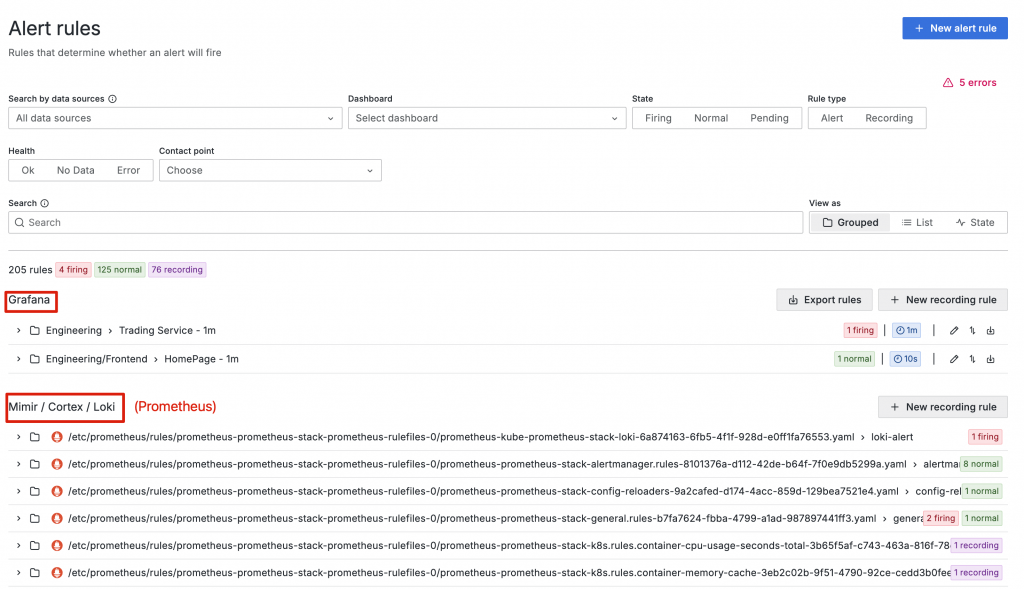This screenshot has width=1024, height=589.
Task: Click the Prometheus icon in the container-memory-cache row
Action: pos(57,573)
